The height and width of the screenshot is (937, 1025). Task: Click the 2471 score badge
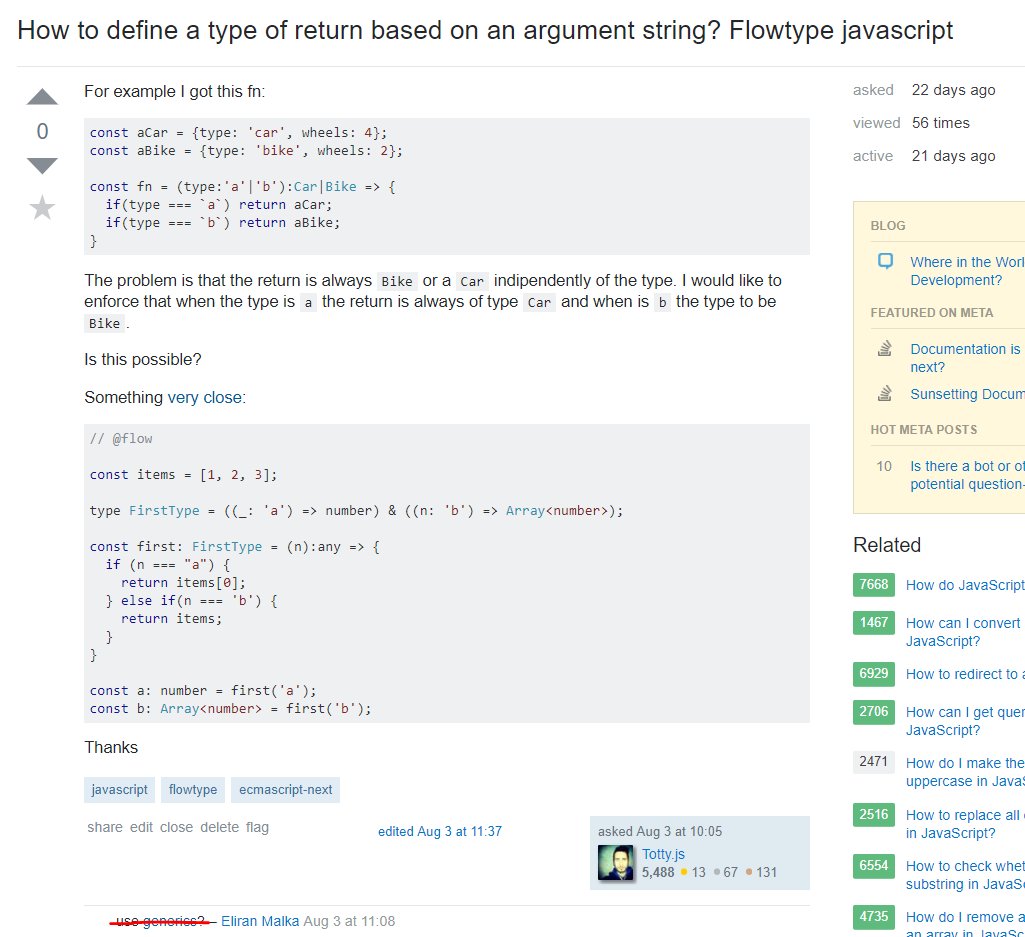point(873,762)
